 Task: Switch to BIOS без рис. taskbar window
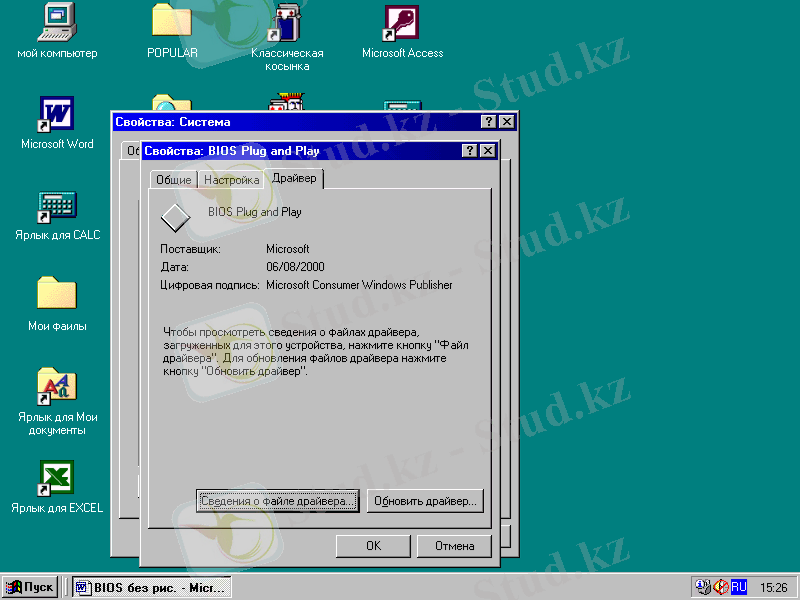click(152, 587)
